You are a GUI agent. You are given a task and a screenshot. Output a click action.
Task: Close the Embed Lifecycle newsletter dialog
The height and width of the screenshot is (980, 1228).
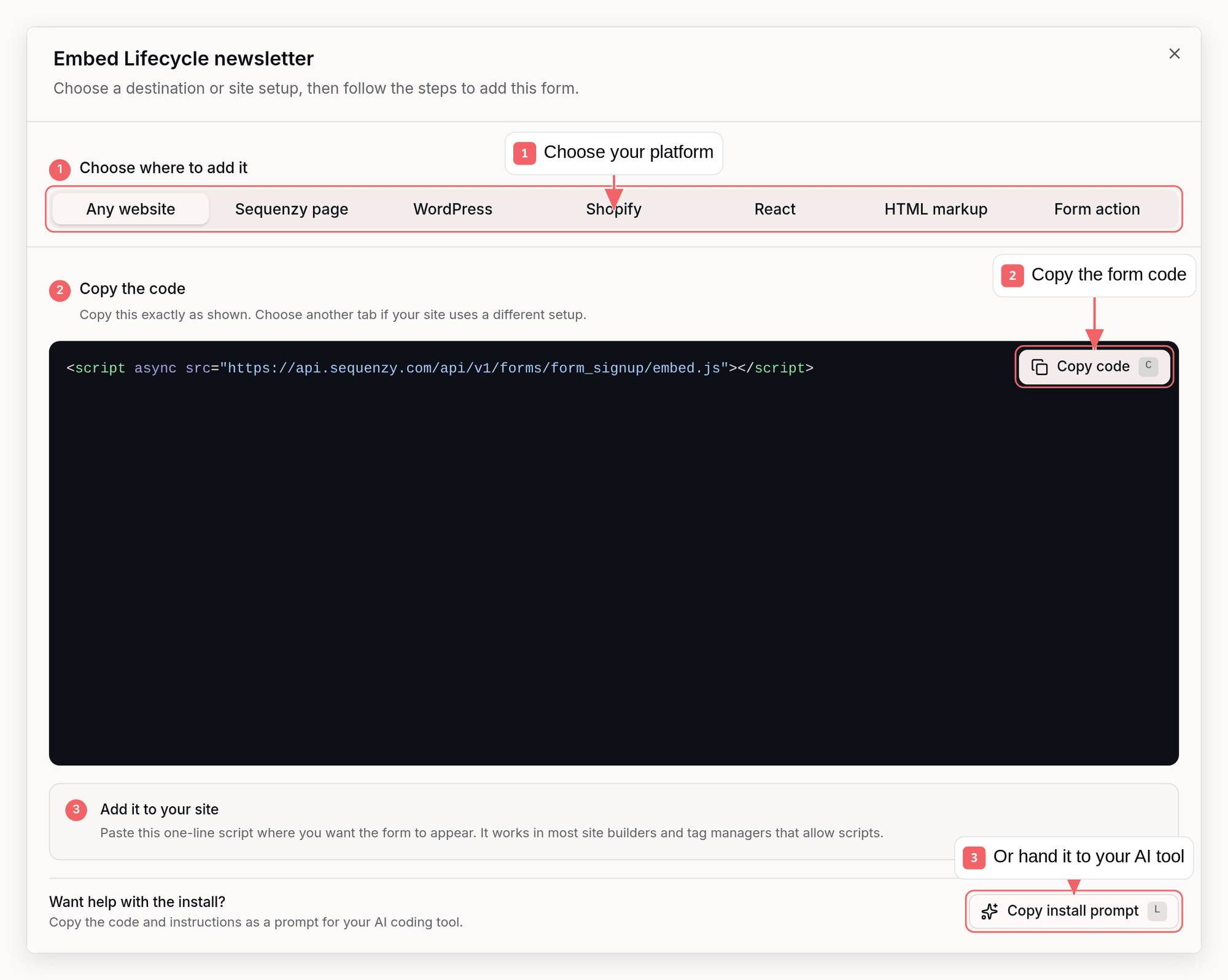click(x=1174, y=54)
